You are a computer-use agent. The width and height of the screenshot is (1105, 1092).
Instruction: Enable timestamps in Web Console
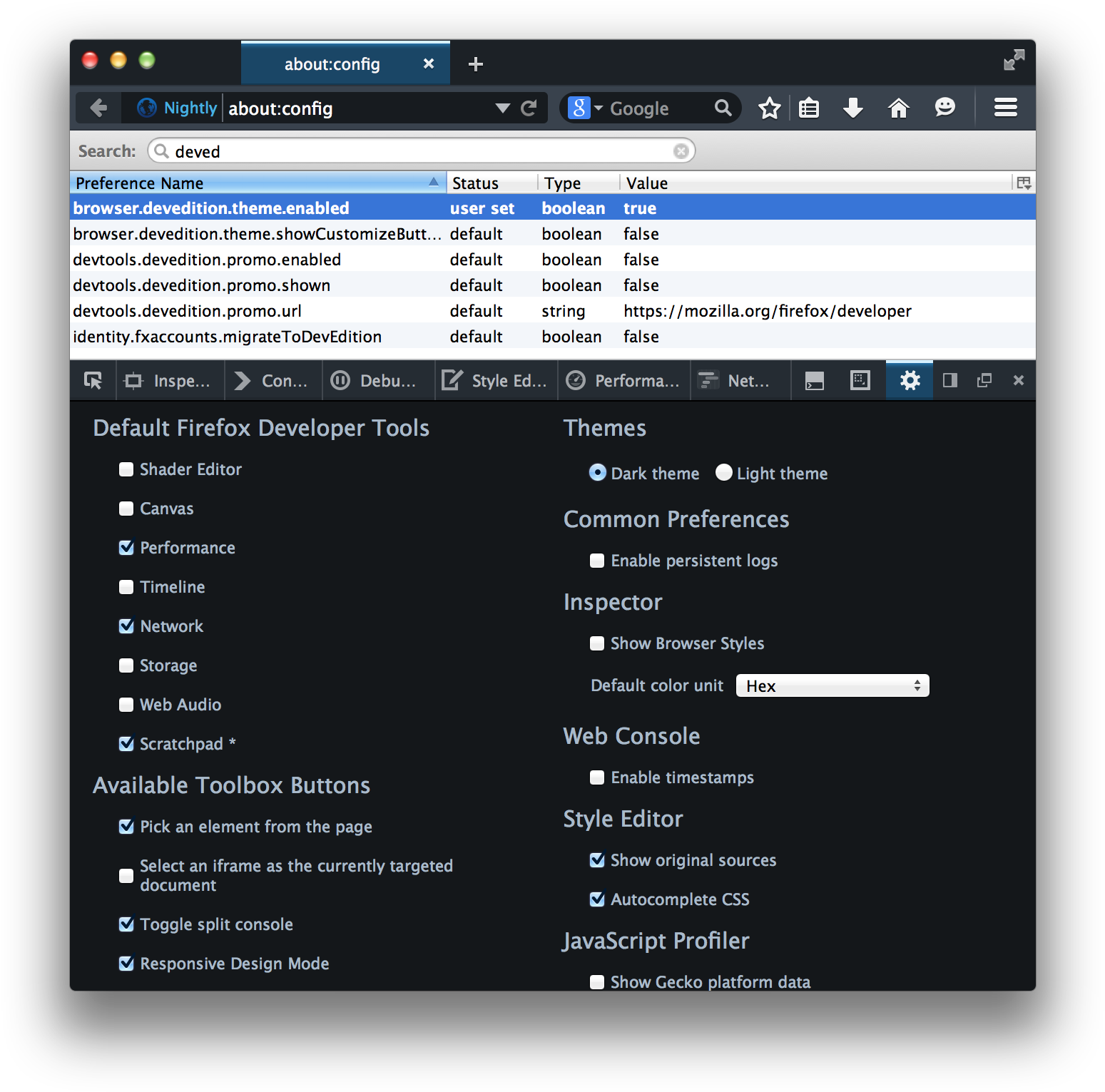[x=597, y=777]
